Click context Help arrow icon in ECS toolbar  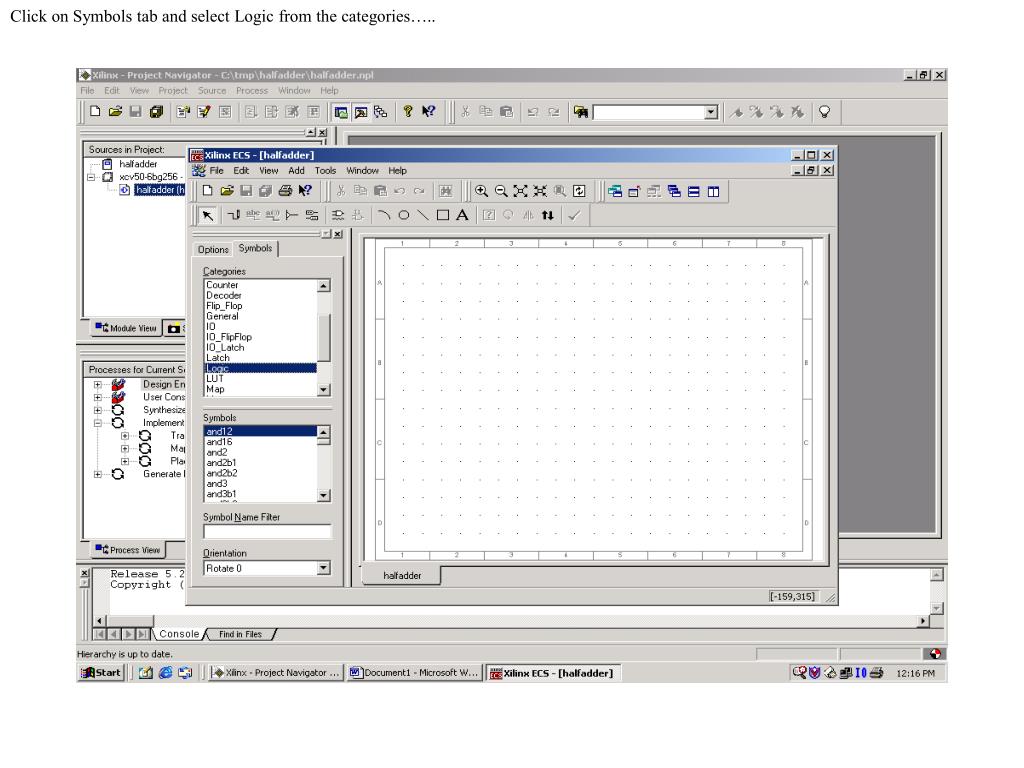tap(305, 191)
